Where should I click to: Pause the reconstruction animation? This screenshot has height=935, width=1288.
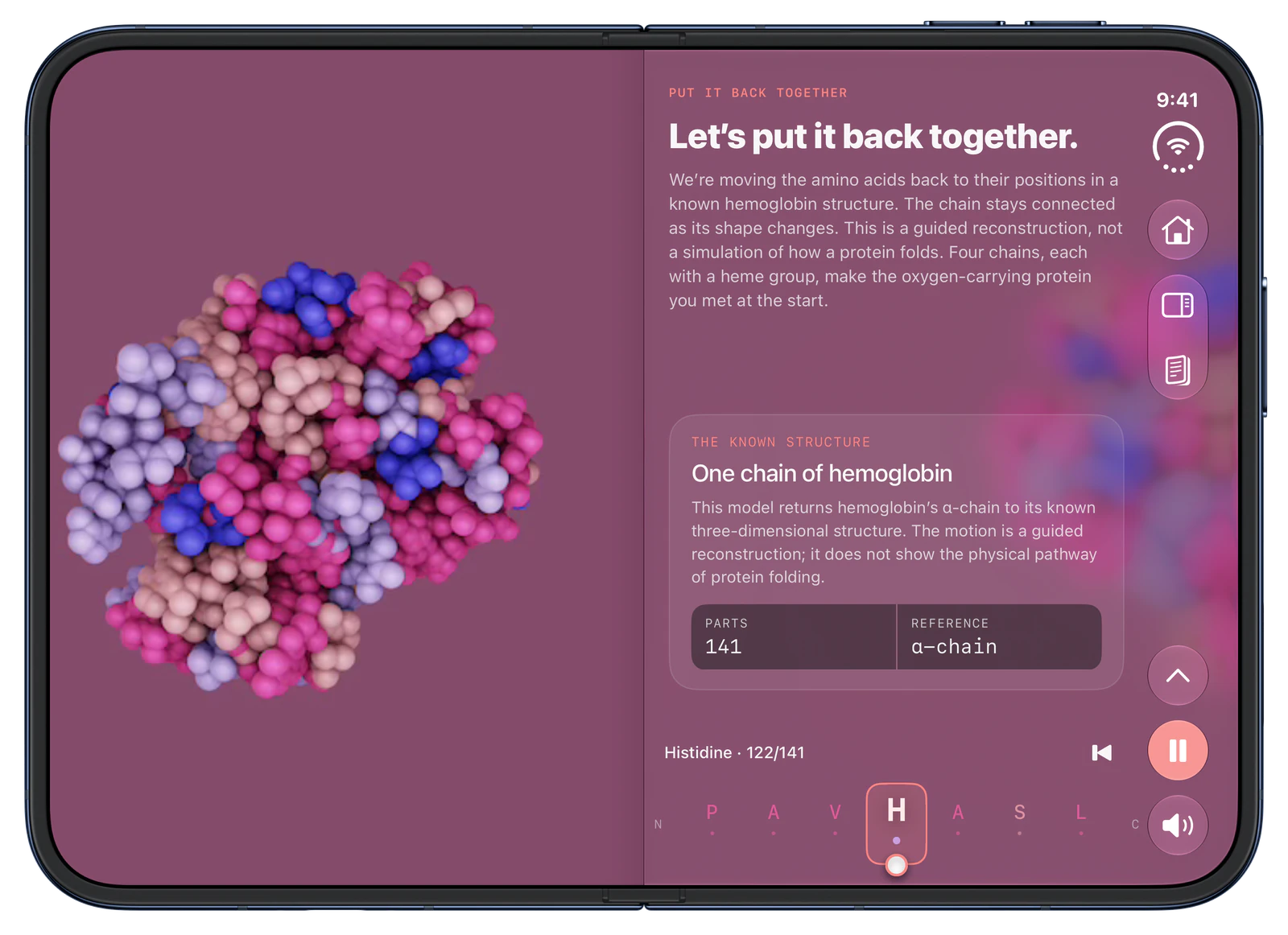tap(1178, 751)
